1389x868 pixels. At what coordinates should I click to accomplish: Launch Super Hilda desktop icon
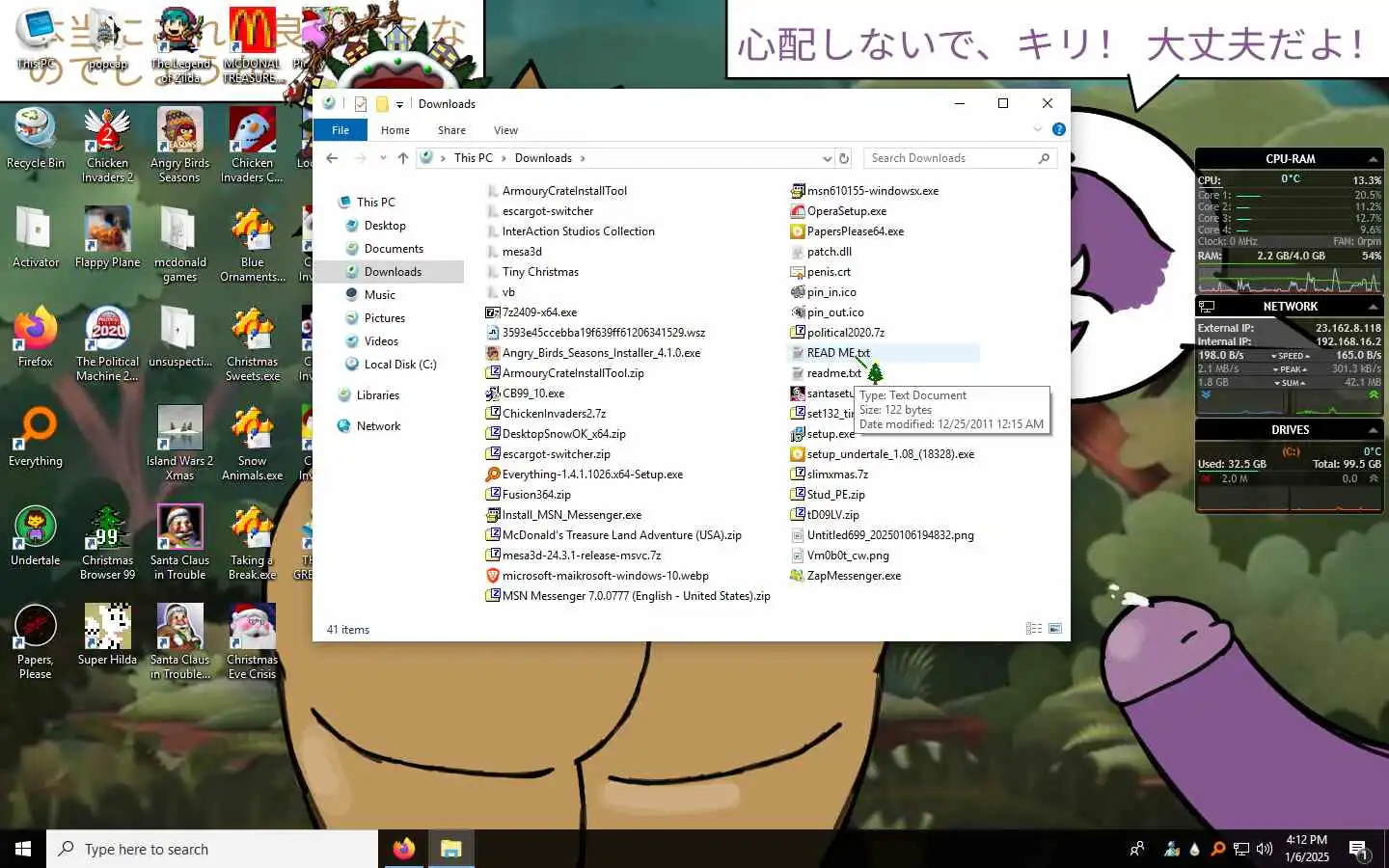coord(107,635)
